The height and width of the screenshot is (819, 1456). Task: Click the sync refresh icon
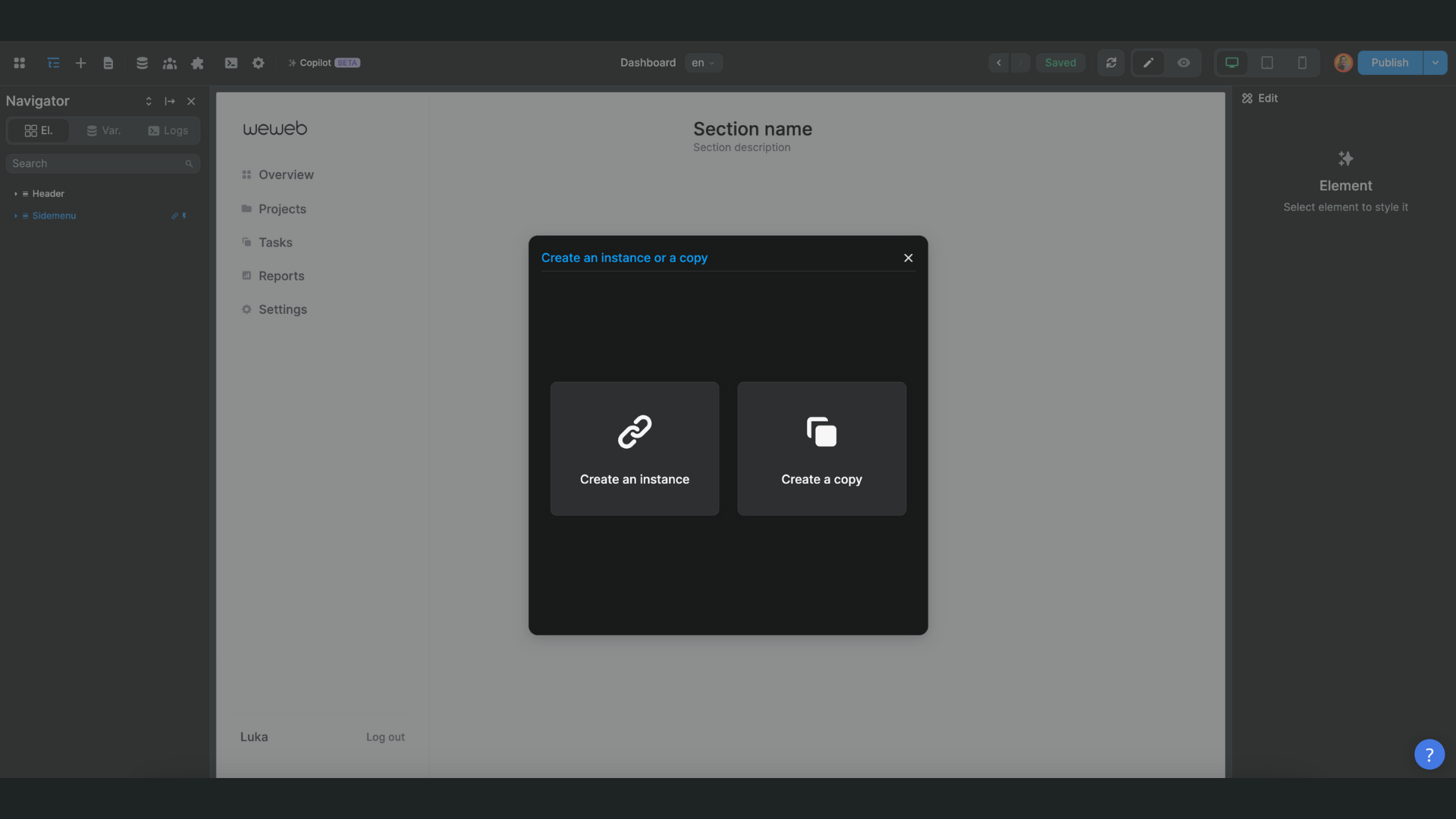[1111, 63]
